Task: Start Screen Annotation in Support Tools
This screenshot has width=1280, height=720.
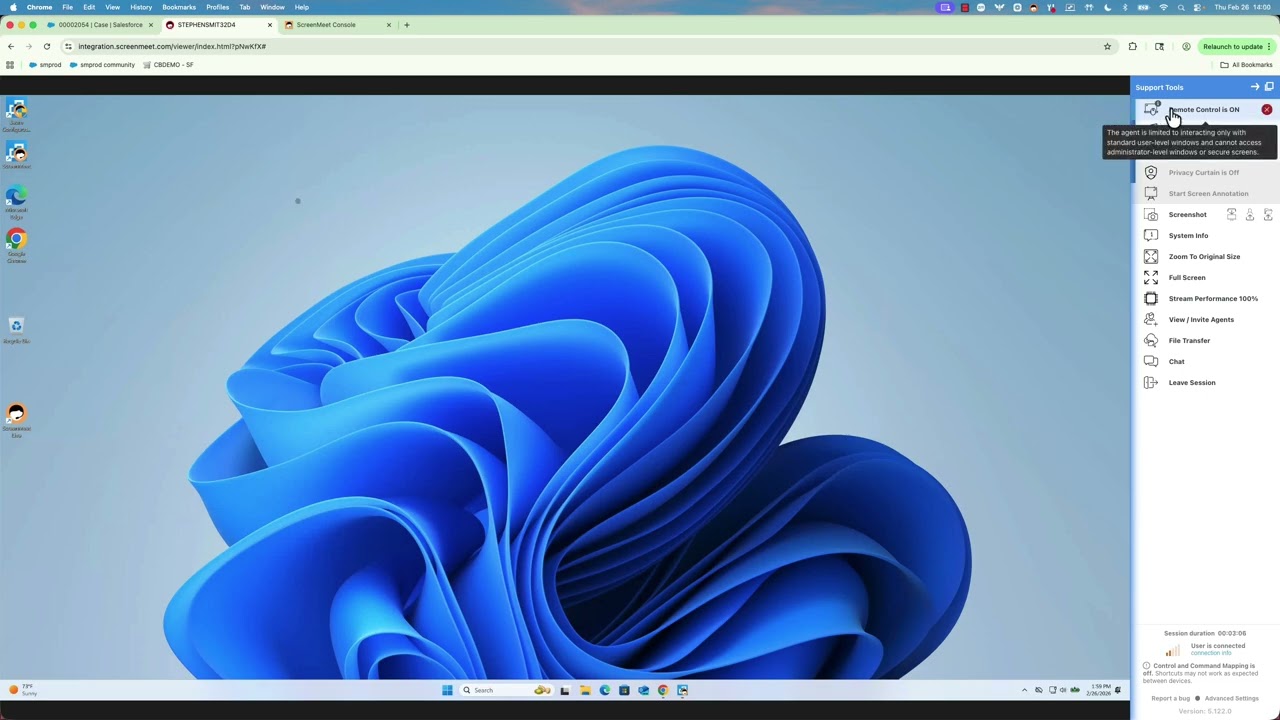Action: (x=1207, y=193)
